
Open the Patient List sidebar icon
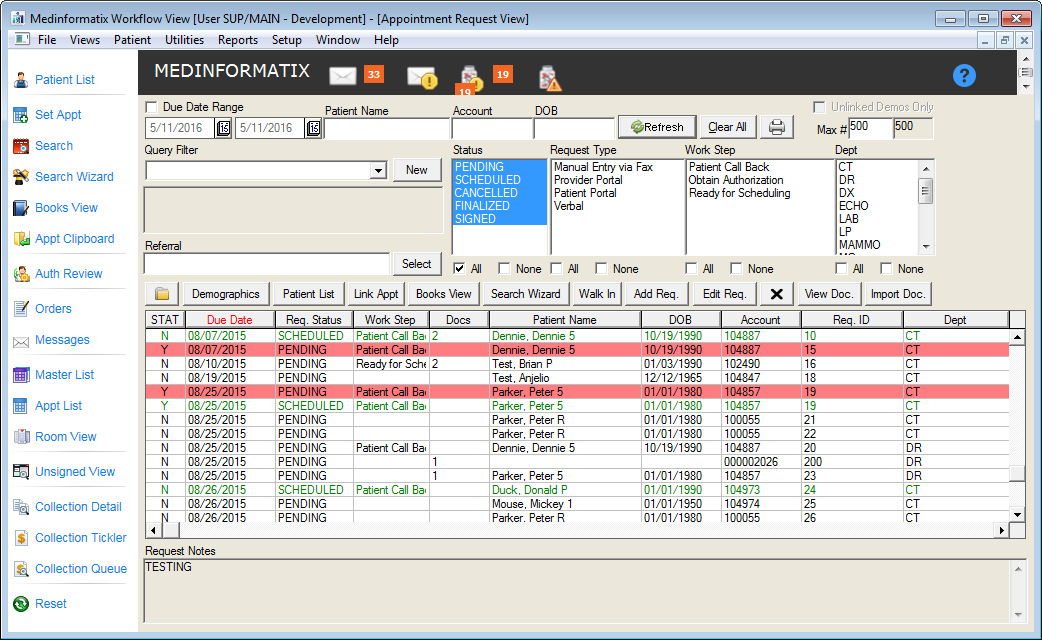pyautogui.click(x=21, y=80)
